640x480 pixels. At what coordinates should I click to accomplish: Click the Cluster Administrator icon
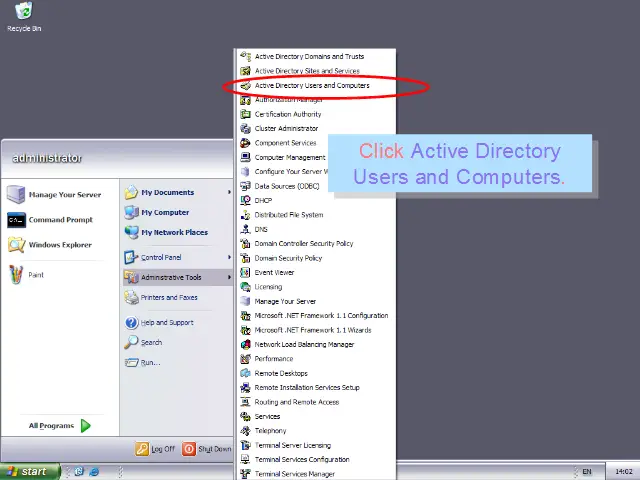coord(245,129)
